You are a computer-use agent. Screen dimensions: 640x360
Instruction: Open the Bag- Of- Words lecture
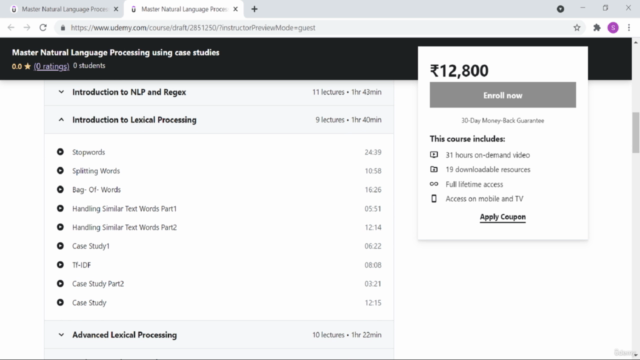click(x=96, y=190)
